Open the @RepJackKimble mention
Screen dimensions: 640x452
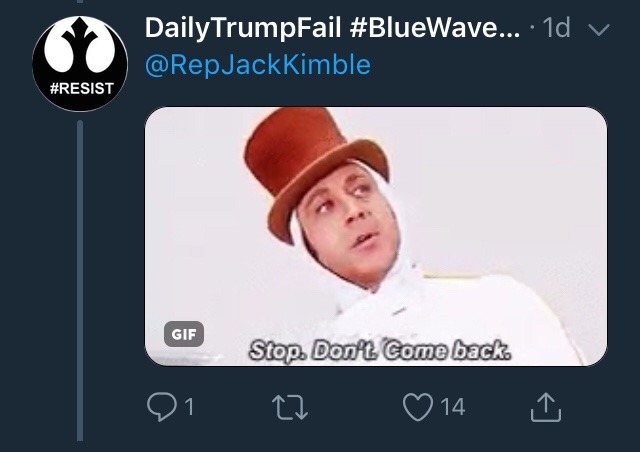[x=258, y=65]
